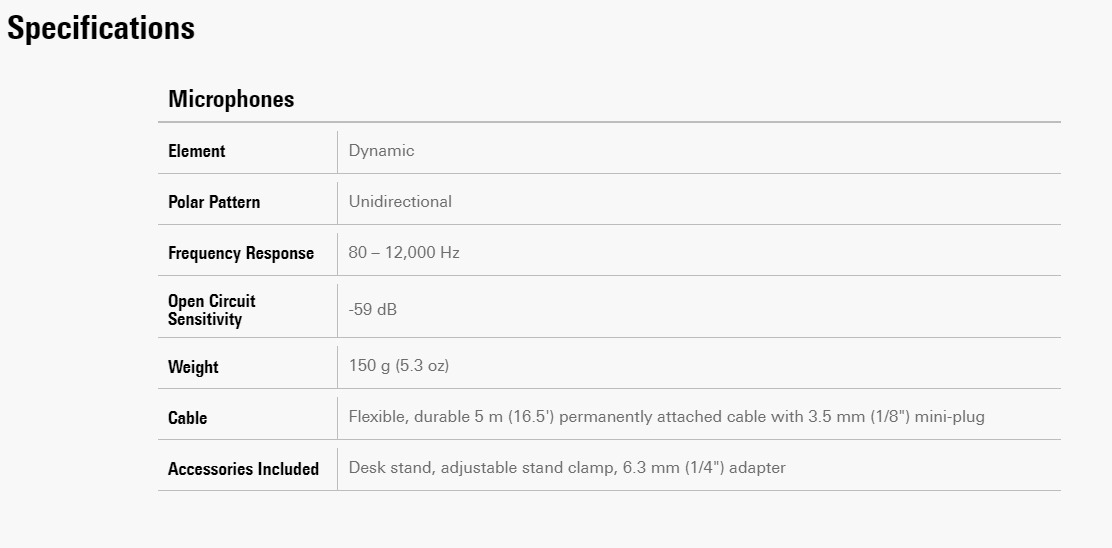Click the Cable row label

[188, 418]
